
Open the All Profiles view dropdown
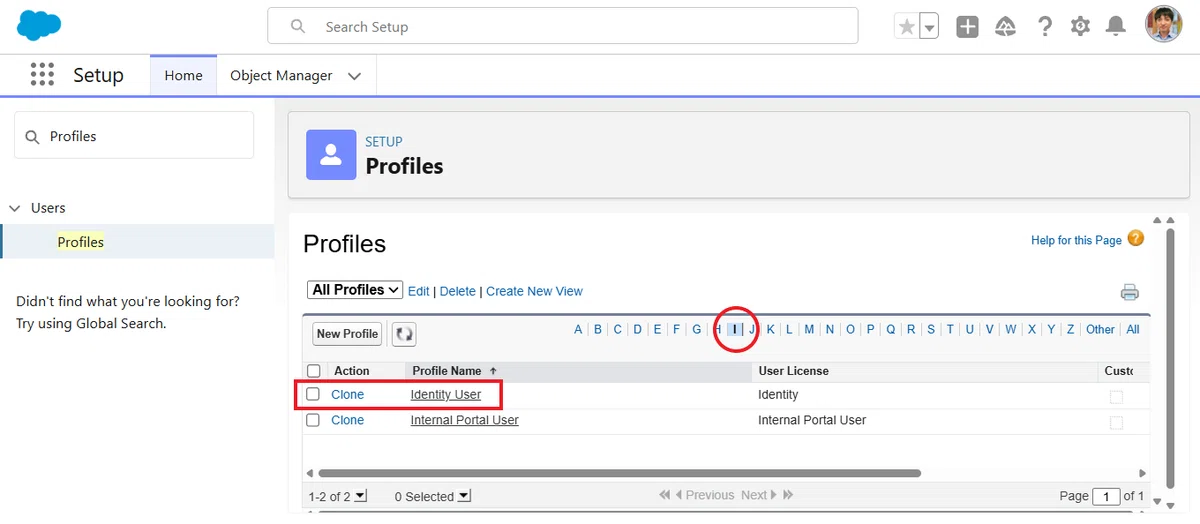pos(355,290)
